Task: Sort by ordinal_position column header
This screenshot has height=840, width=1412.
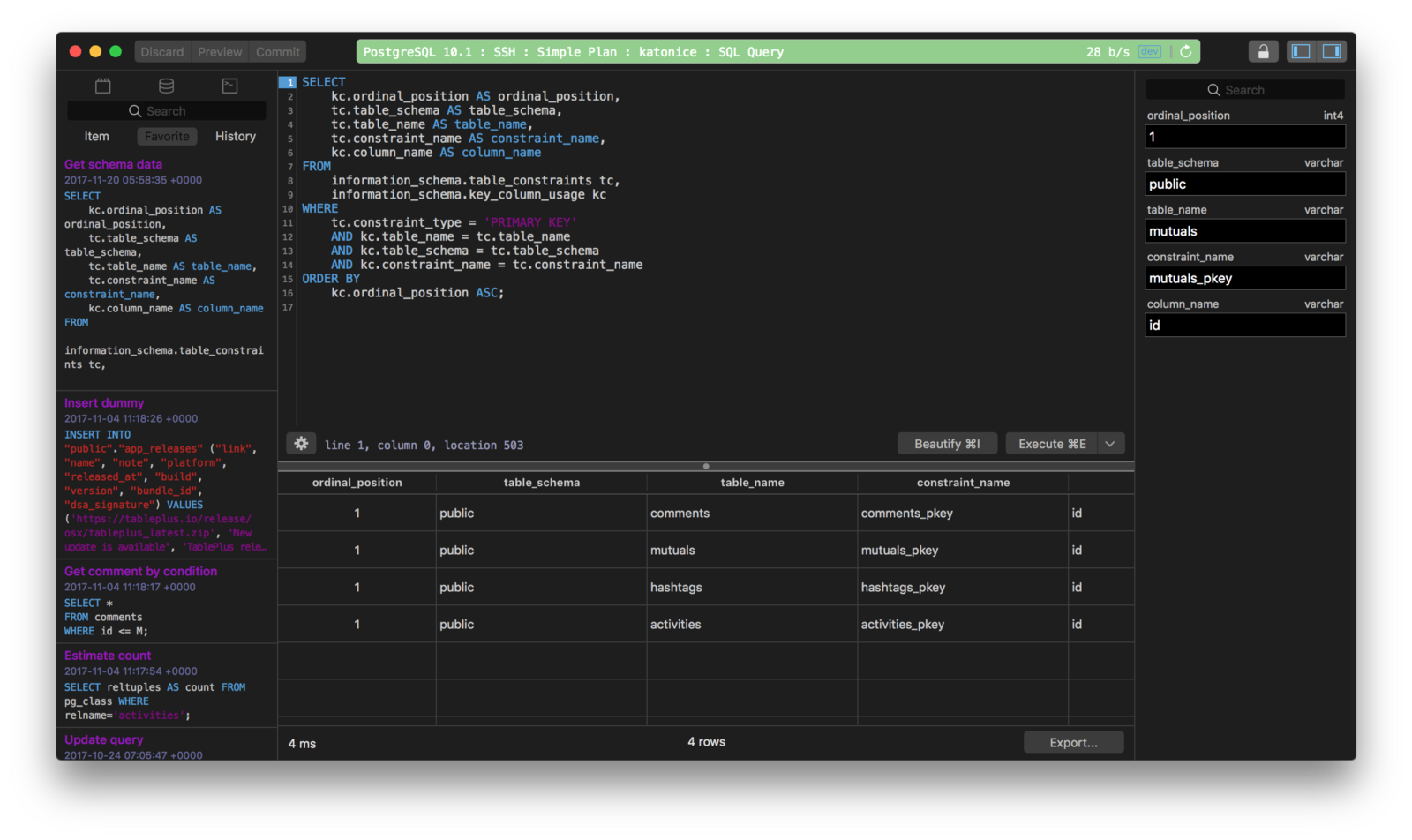Action: click(357, 483)
